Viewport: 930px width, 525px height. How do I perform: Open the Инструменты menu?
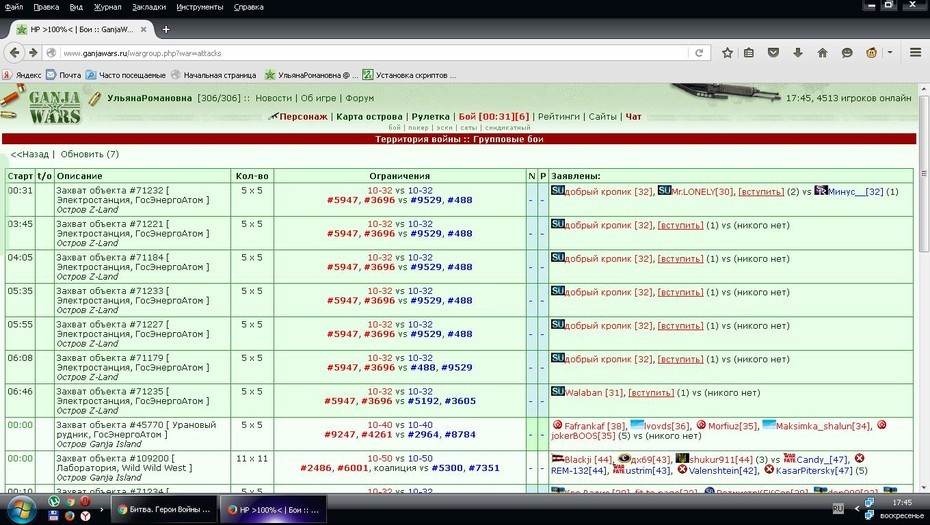[200, 7]
